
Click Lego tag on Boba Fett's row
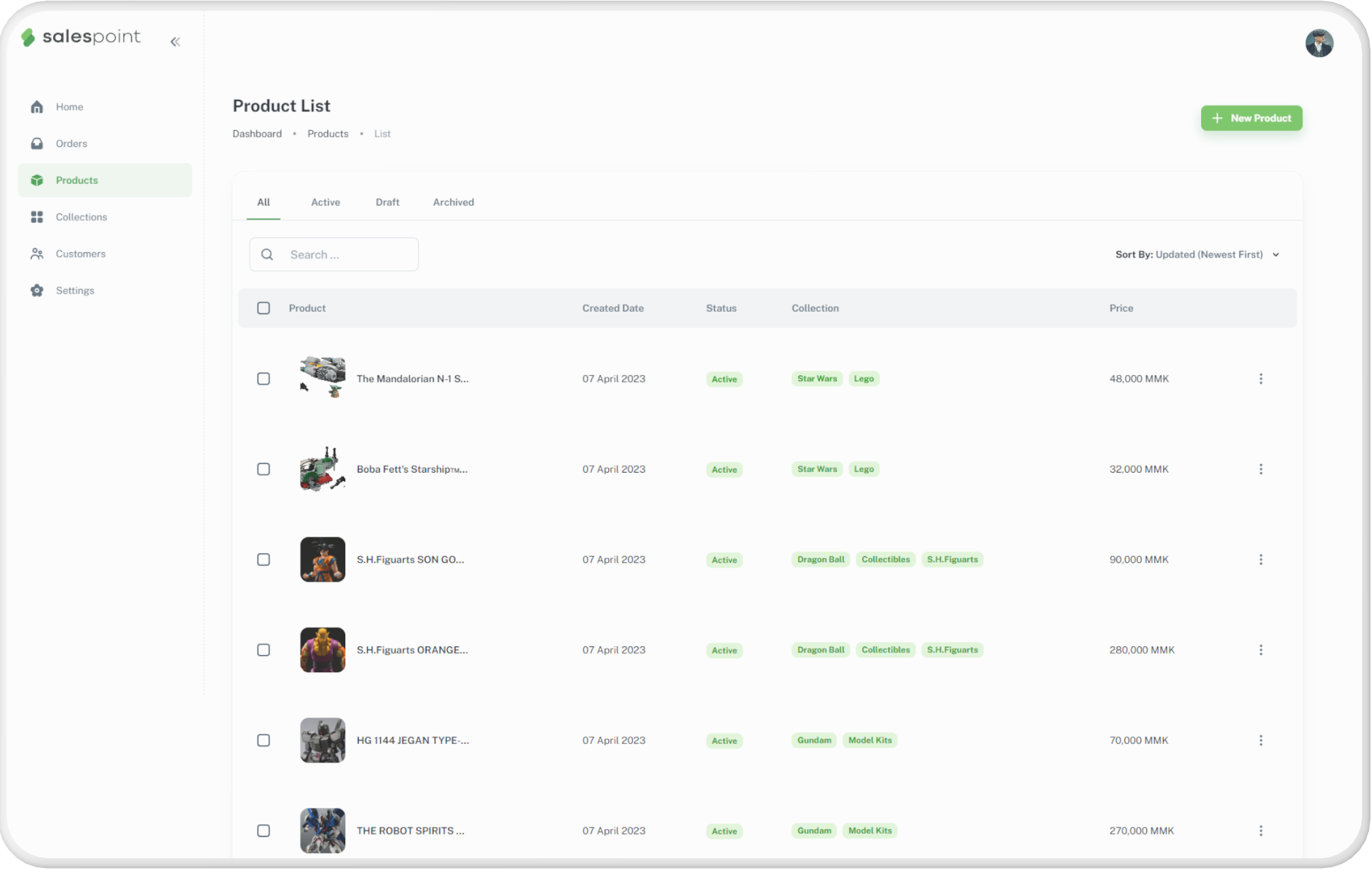coord(864,469)
